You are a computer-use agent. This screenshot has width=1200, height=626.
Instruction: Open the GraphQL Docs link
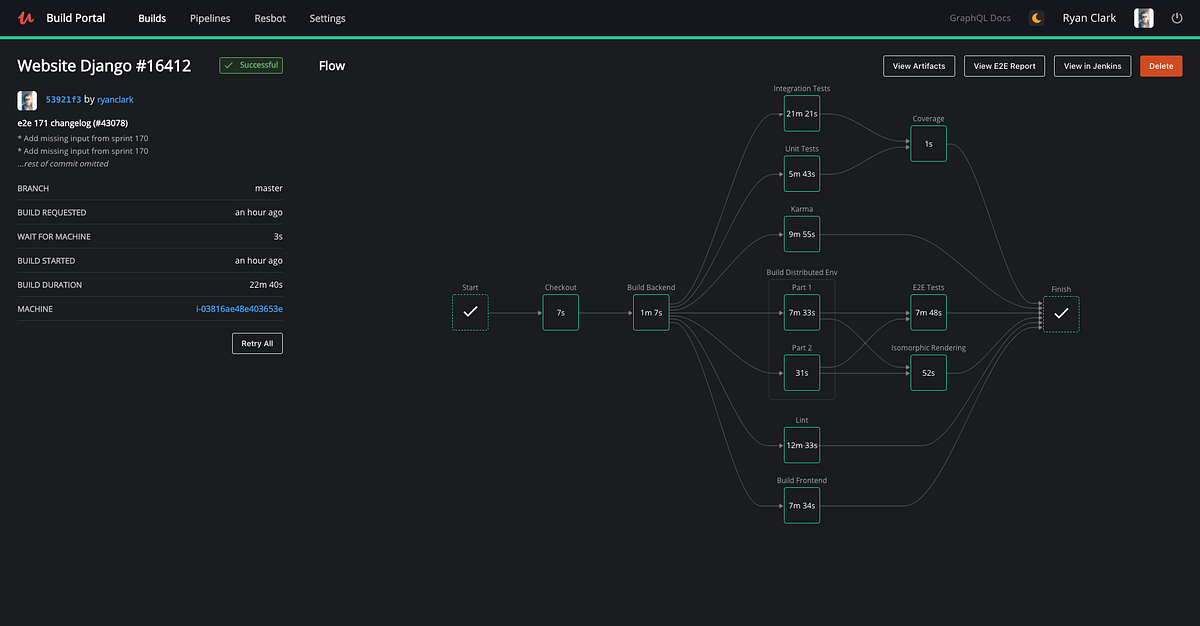979,17
